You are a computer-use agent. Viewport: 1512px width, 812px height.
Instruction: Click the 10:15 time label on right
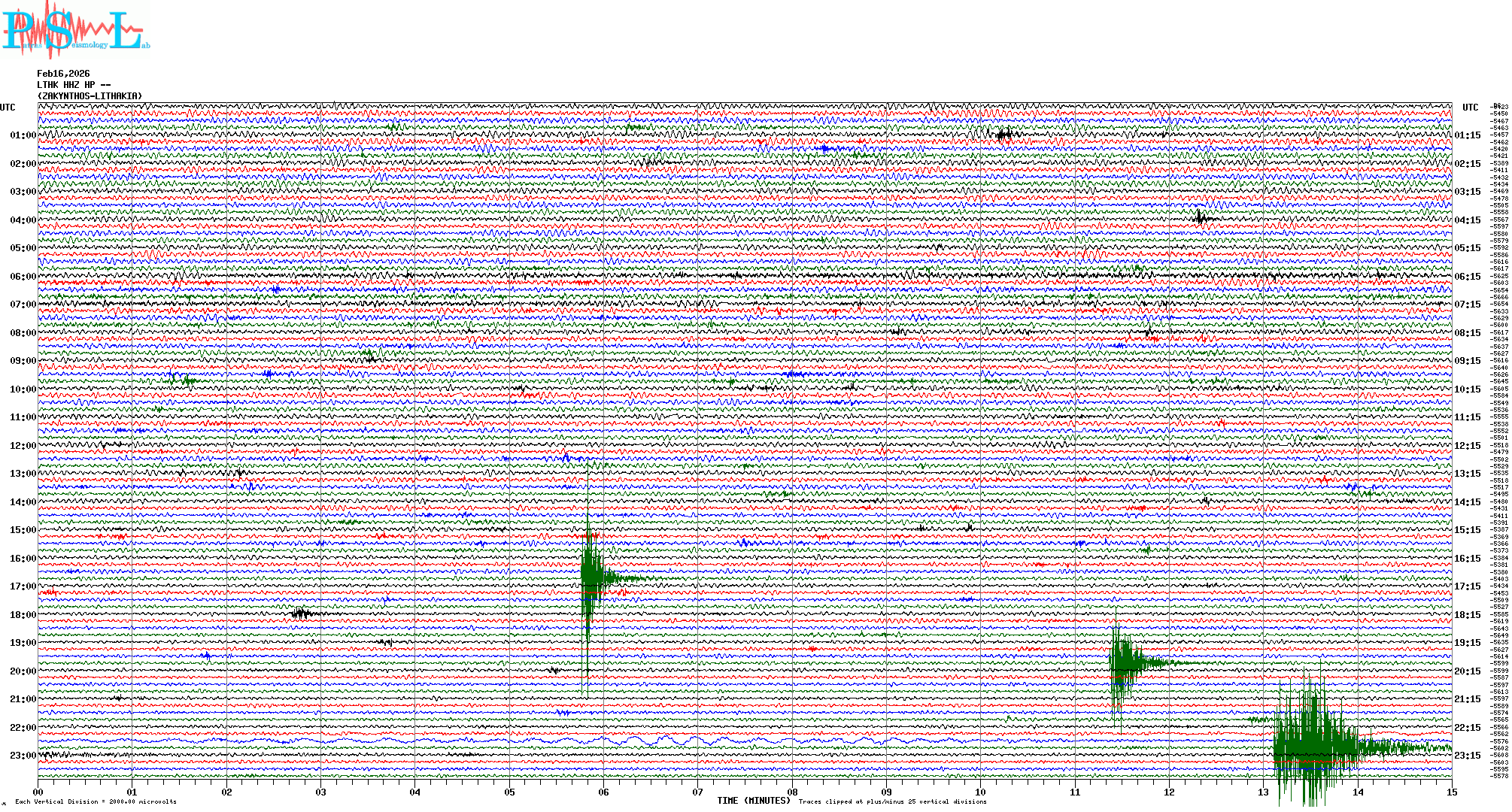pyautogui.click(x=1467, y=389)
